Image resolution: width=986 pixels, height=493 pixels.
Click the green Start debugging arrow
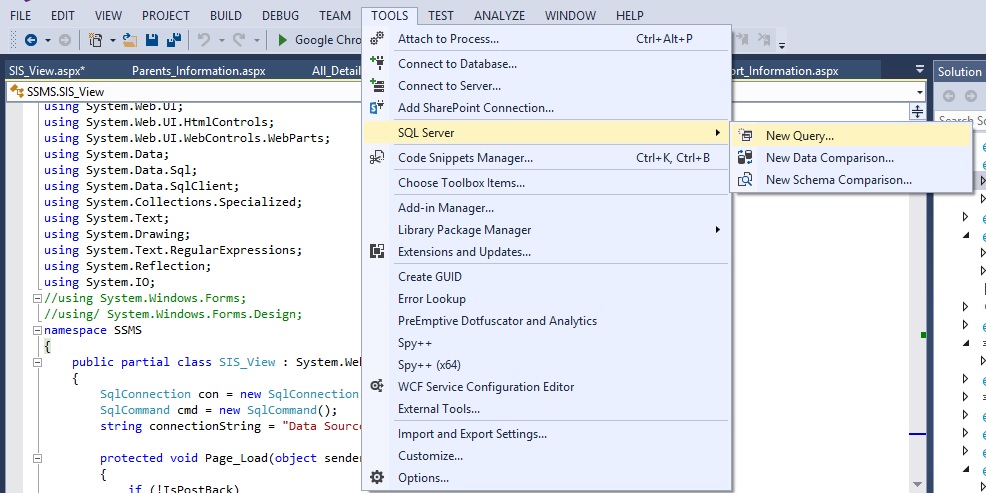click(x=283, y=40)
